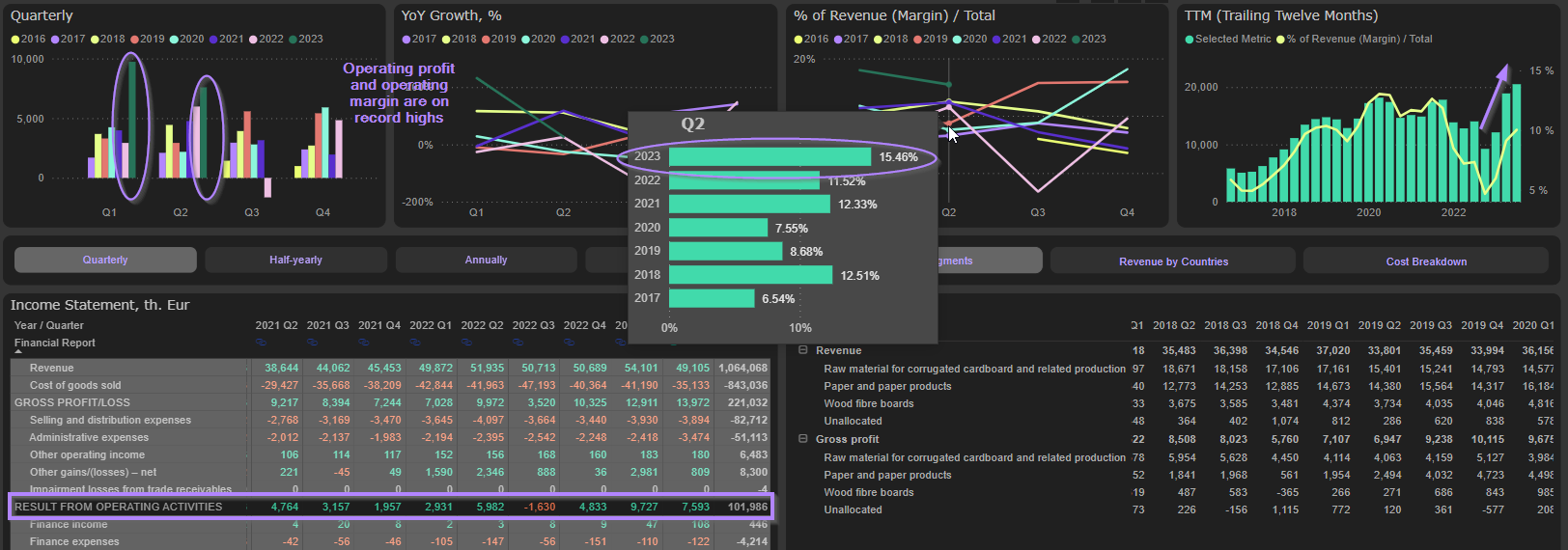Image resolution: width=1568 pixels, height=550 pixels.
Task: Select RESULT FROM OPERATING ACTIVITIES row
Action: pos(118,507)
